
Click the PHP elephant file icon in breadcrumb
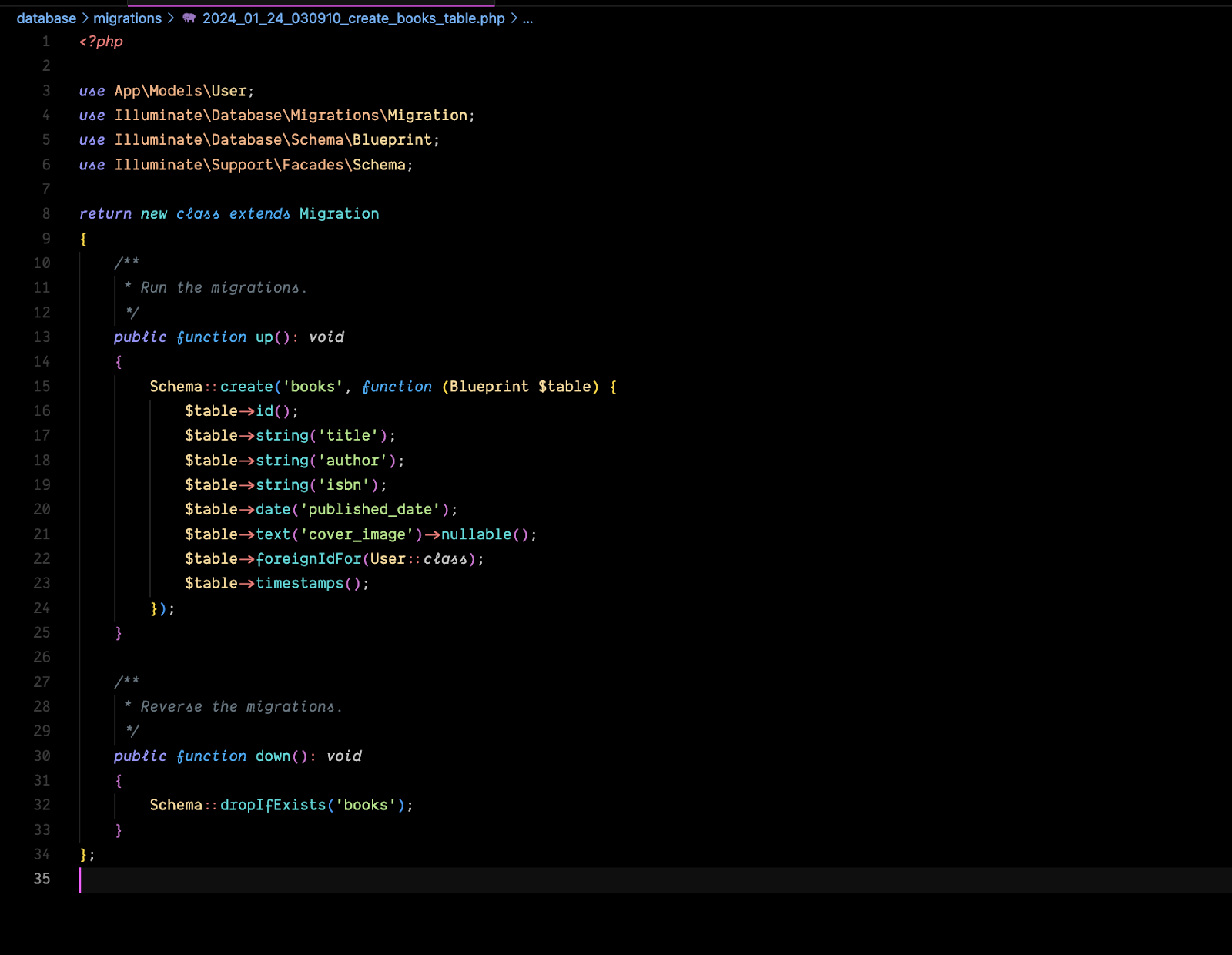[x=189, y=18]
